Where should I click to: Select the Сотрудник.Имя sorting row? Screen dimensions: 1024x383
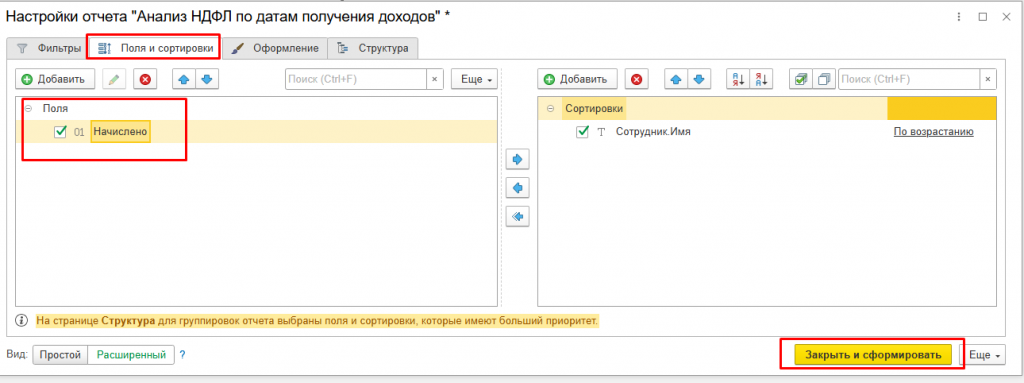(767, 131)
